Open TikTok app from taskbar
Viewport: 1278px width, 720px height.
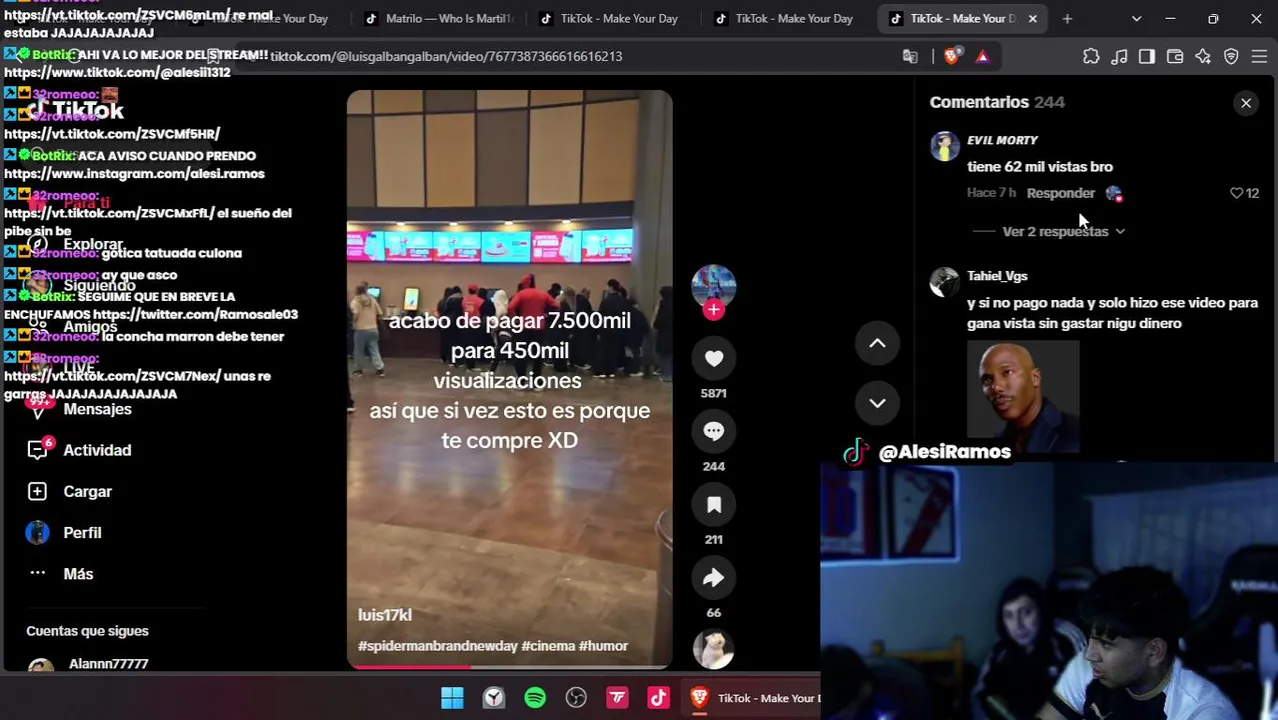pyautogui.click(x=658, y=698)
